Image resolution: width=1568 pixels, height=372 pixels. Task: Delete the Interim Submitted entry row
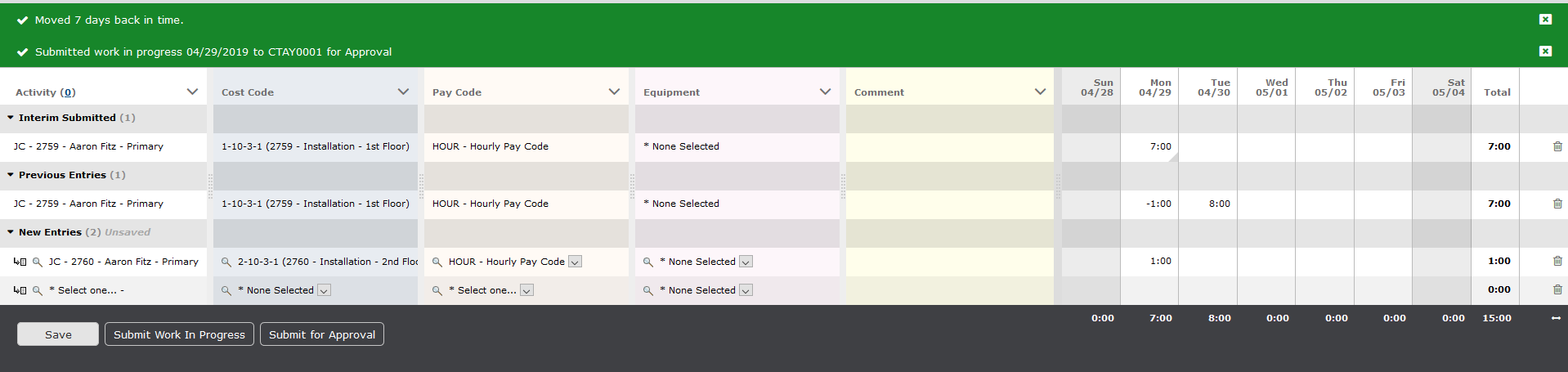[1557, 147]
